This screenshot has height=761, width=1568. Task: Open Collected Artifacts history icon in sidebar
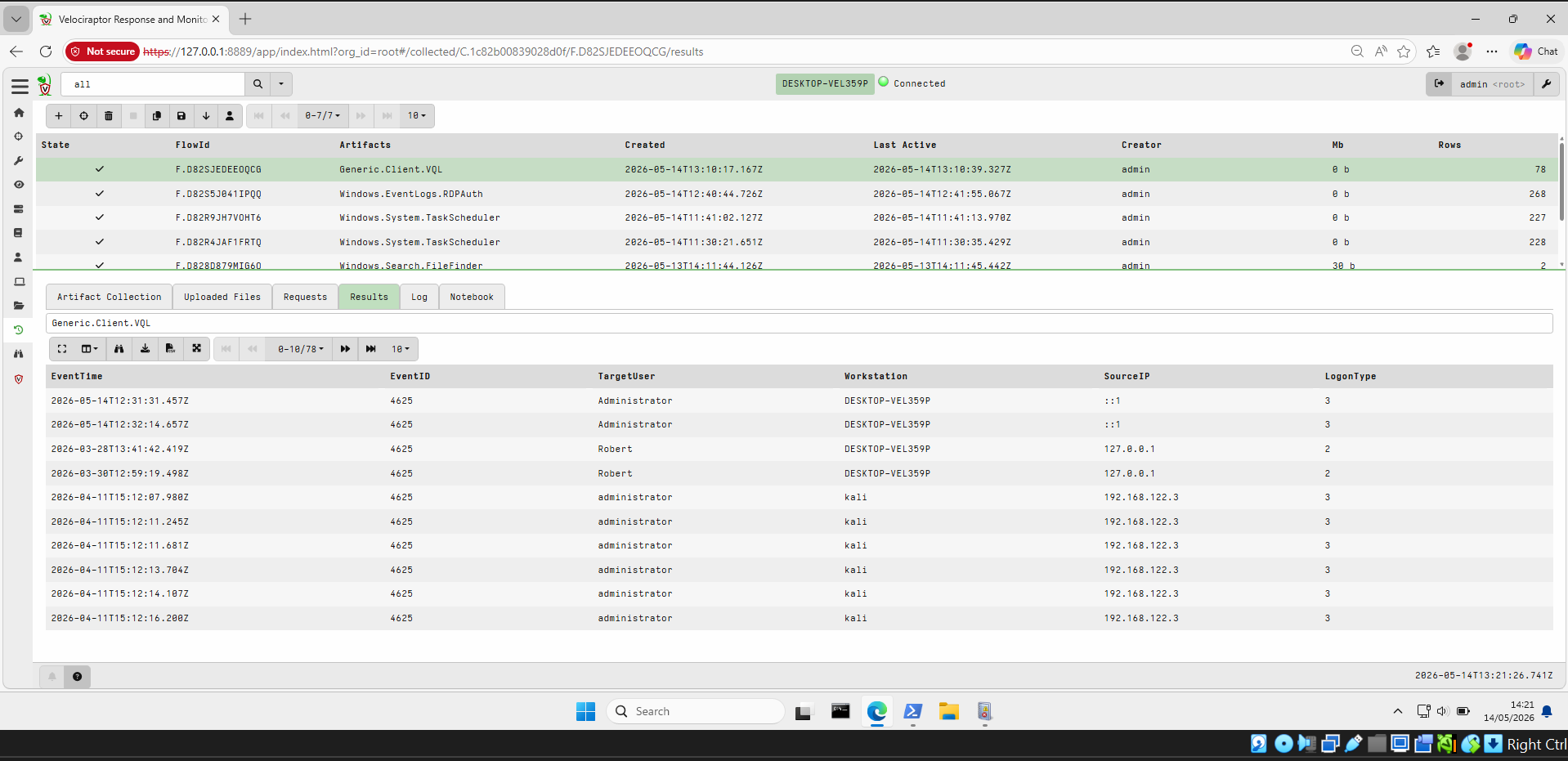coord(19,330)
